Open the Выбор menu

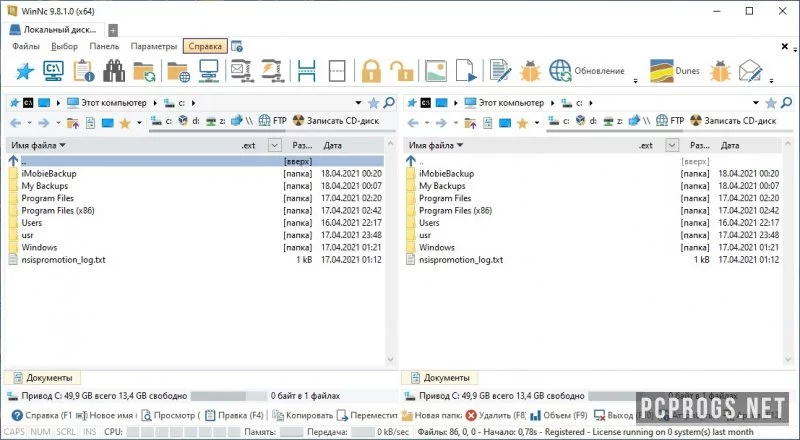[x=64, y=46]
